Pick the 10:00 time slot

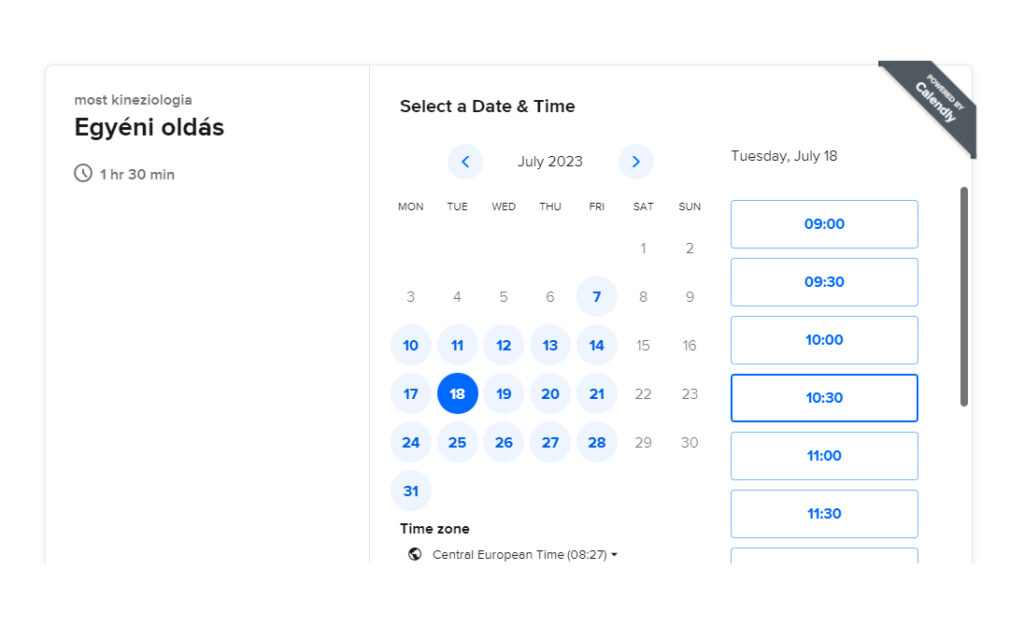[x=824, y=340]
